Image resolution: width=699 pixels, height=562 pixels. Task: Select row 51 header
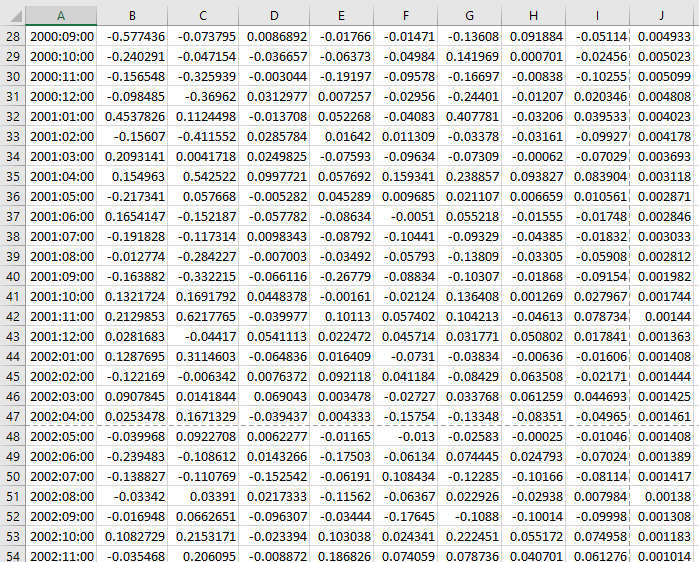tap(13, 496)
